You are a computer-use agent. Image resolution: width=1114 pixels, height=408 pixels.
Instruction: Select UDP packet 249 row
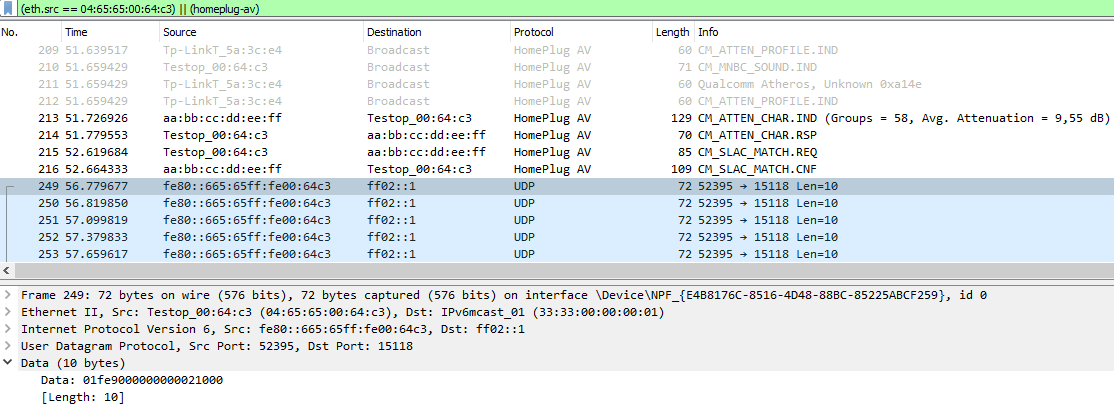pyautogui.click(x=557, y=186)
